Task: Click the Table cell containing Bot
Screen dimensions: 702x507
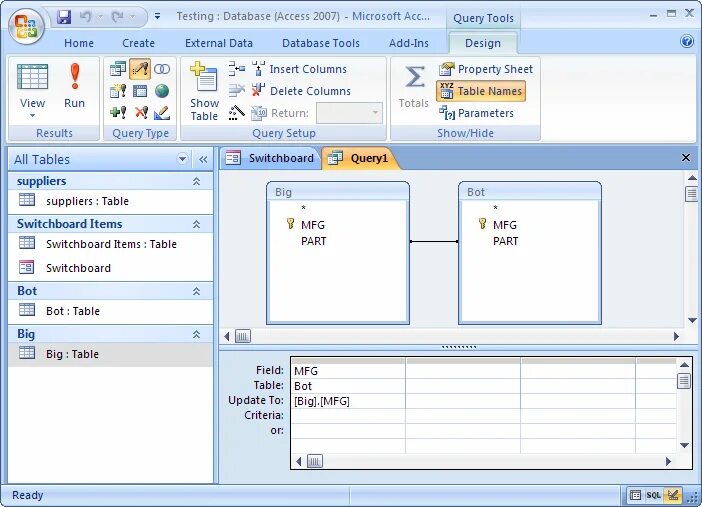Action: coord(348,386)
